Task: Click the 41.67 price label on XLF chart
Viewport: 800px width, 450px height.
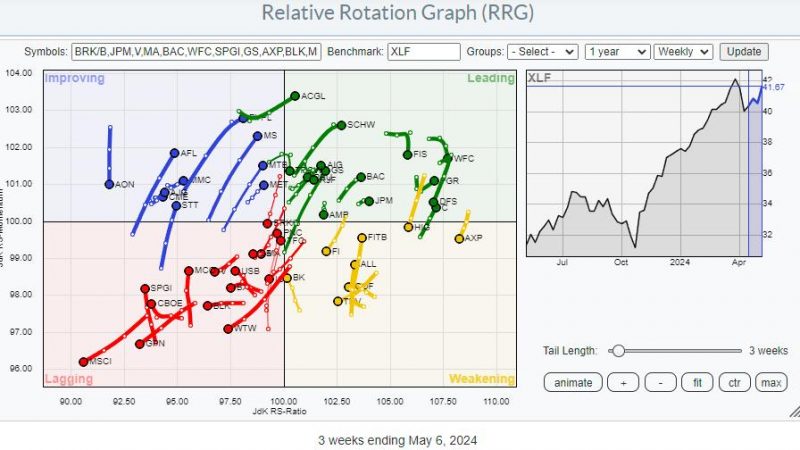Action: click(x=774, y=87)
